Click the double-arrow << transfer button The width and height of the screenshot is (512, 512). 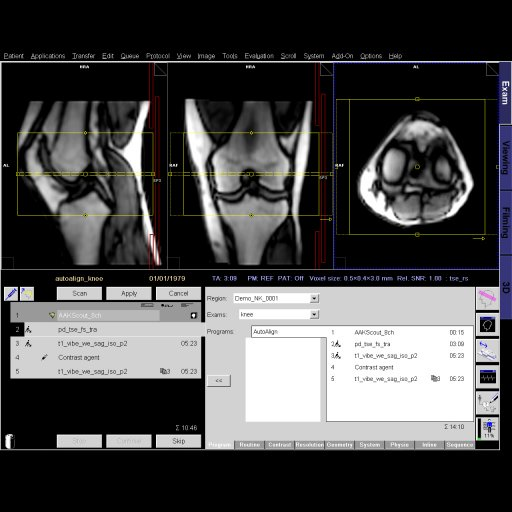click(x=219, y=380)
